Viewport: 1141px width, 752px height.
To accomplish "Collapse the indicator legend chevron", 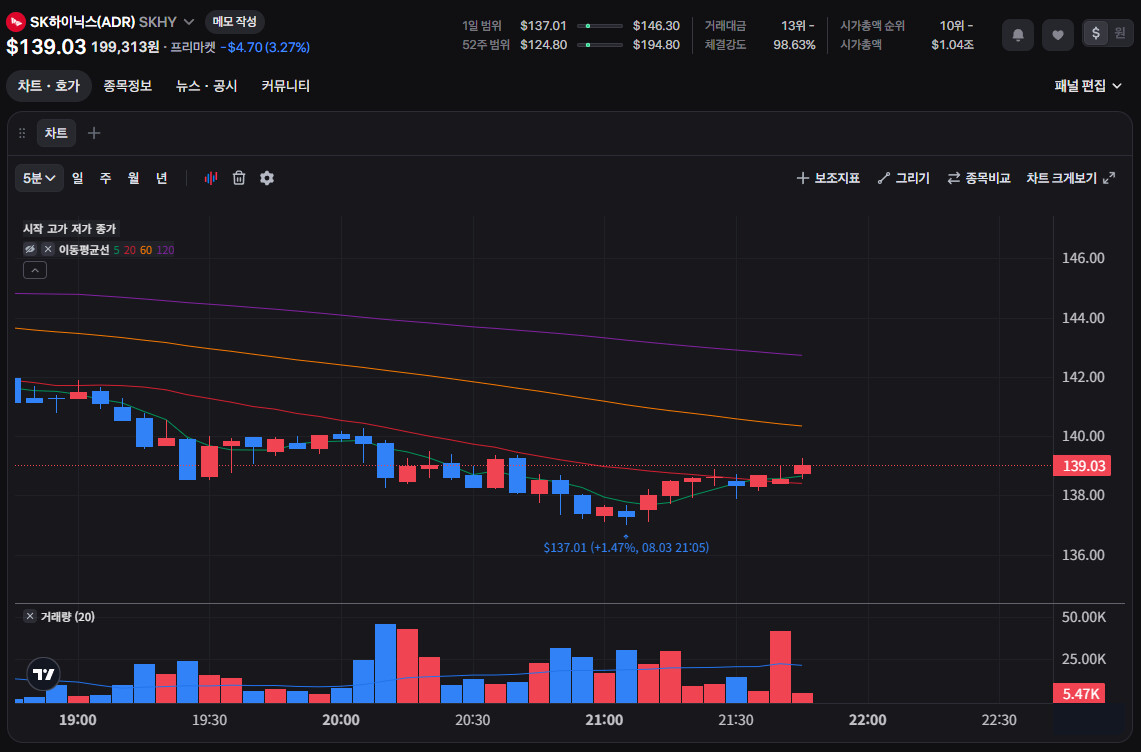I will (35, 270).
